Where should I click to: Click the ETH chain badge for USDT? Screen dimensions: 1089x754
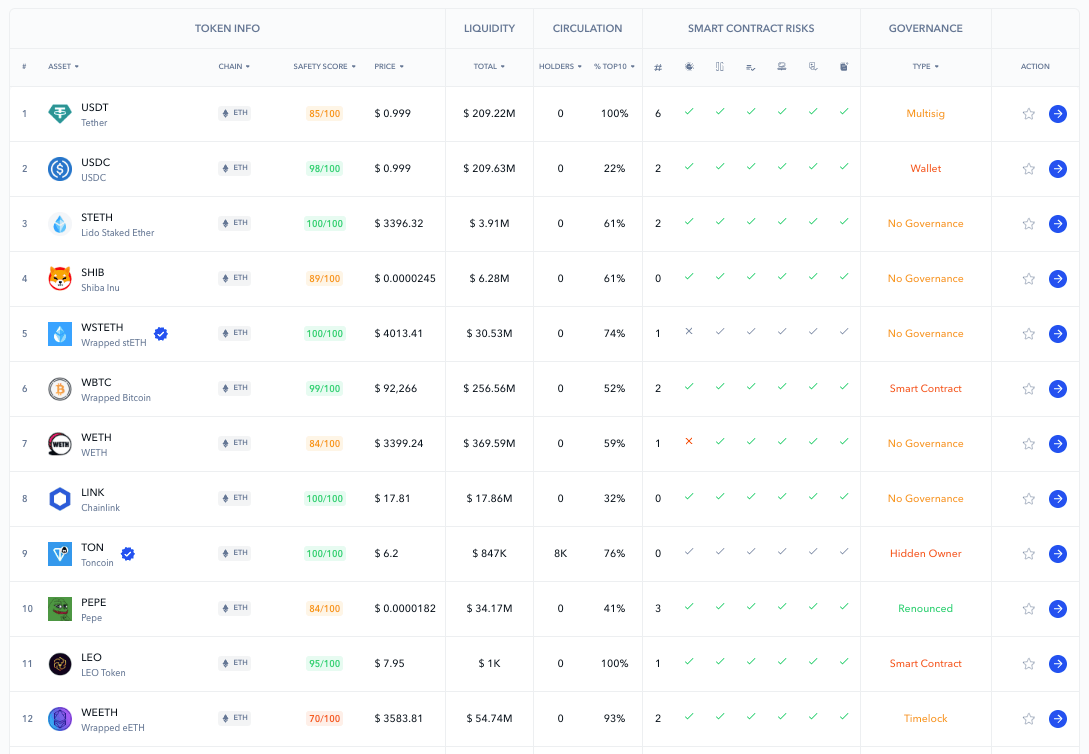235,113
